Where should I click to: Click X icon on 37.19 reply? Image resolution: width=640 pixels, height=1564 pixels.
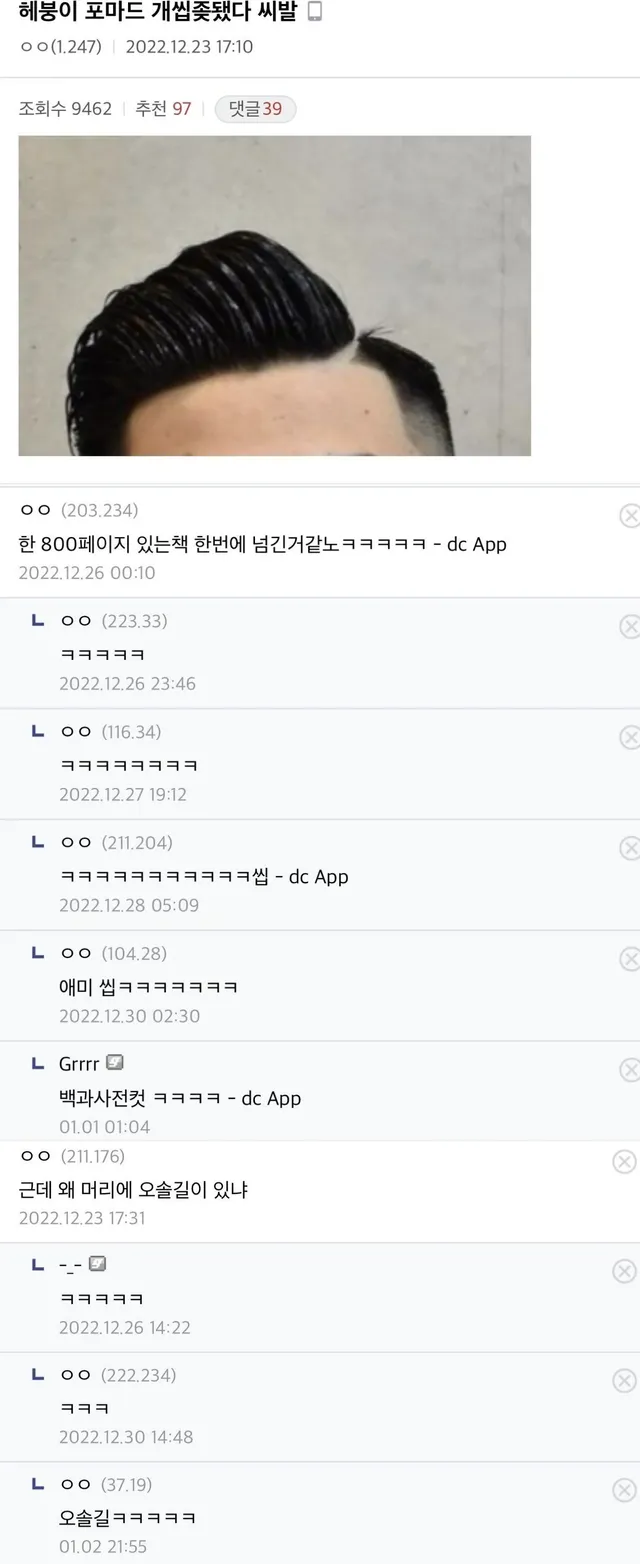tap(624, 1491)
